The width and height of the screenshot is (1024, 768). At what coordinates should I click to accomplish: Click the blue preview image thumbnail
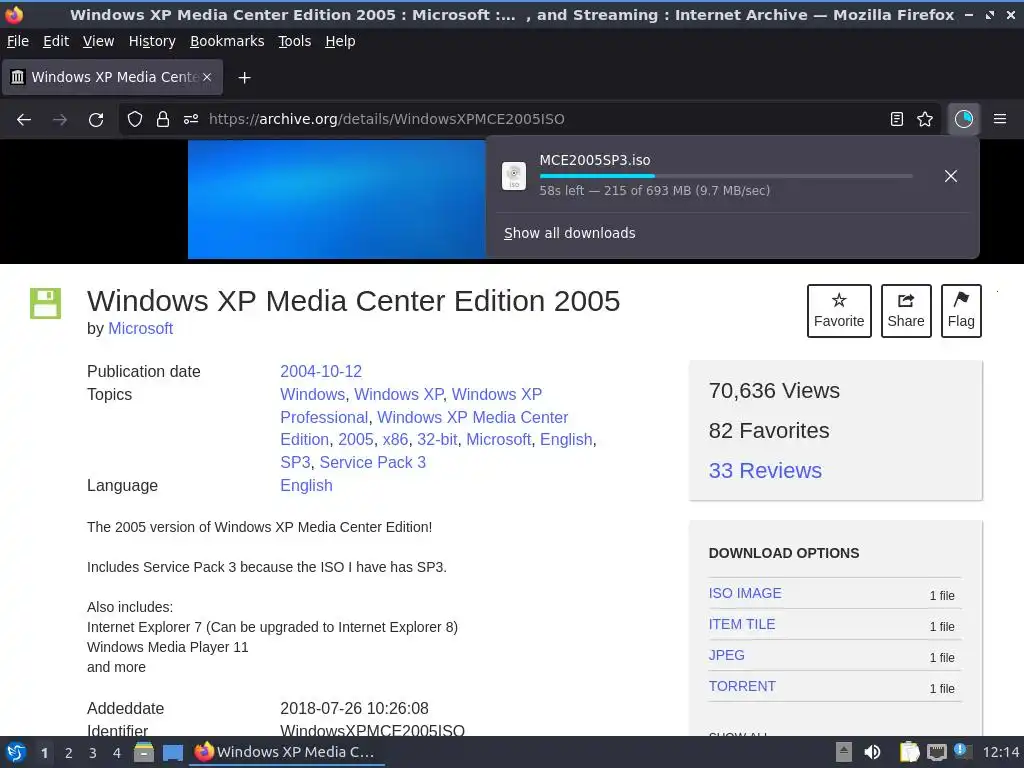[337, 199]
